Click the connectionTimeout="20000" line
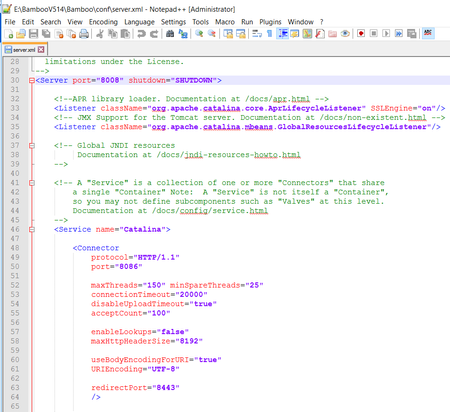The image size is (450, 412). tap(149, 295)
